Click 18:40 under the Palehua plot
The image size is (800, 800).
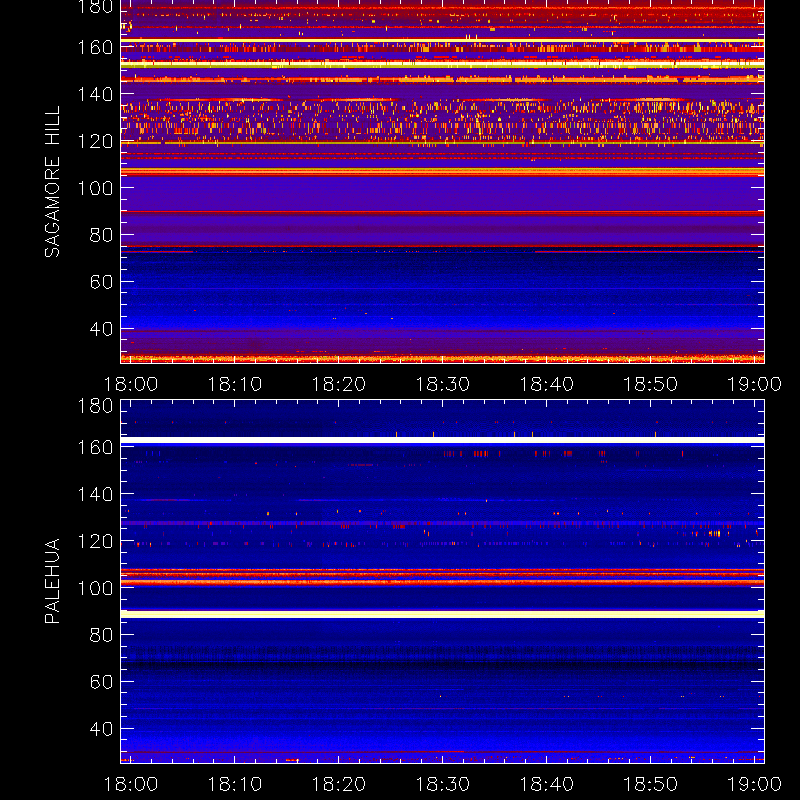(x=546, y=784)
